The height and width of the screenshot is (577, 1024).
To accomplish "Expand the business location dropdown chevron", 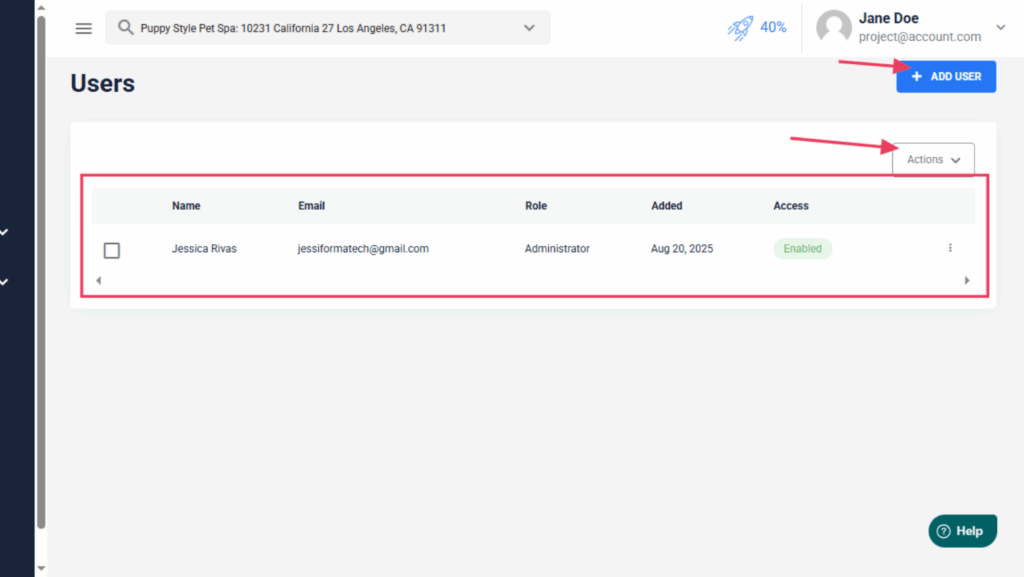I will tap(529, 28).
